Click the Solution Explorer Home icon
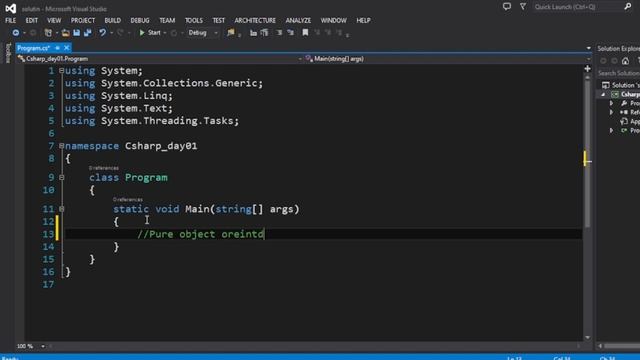This screenshot has height=360, width=640. (625, 61)
